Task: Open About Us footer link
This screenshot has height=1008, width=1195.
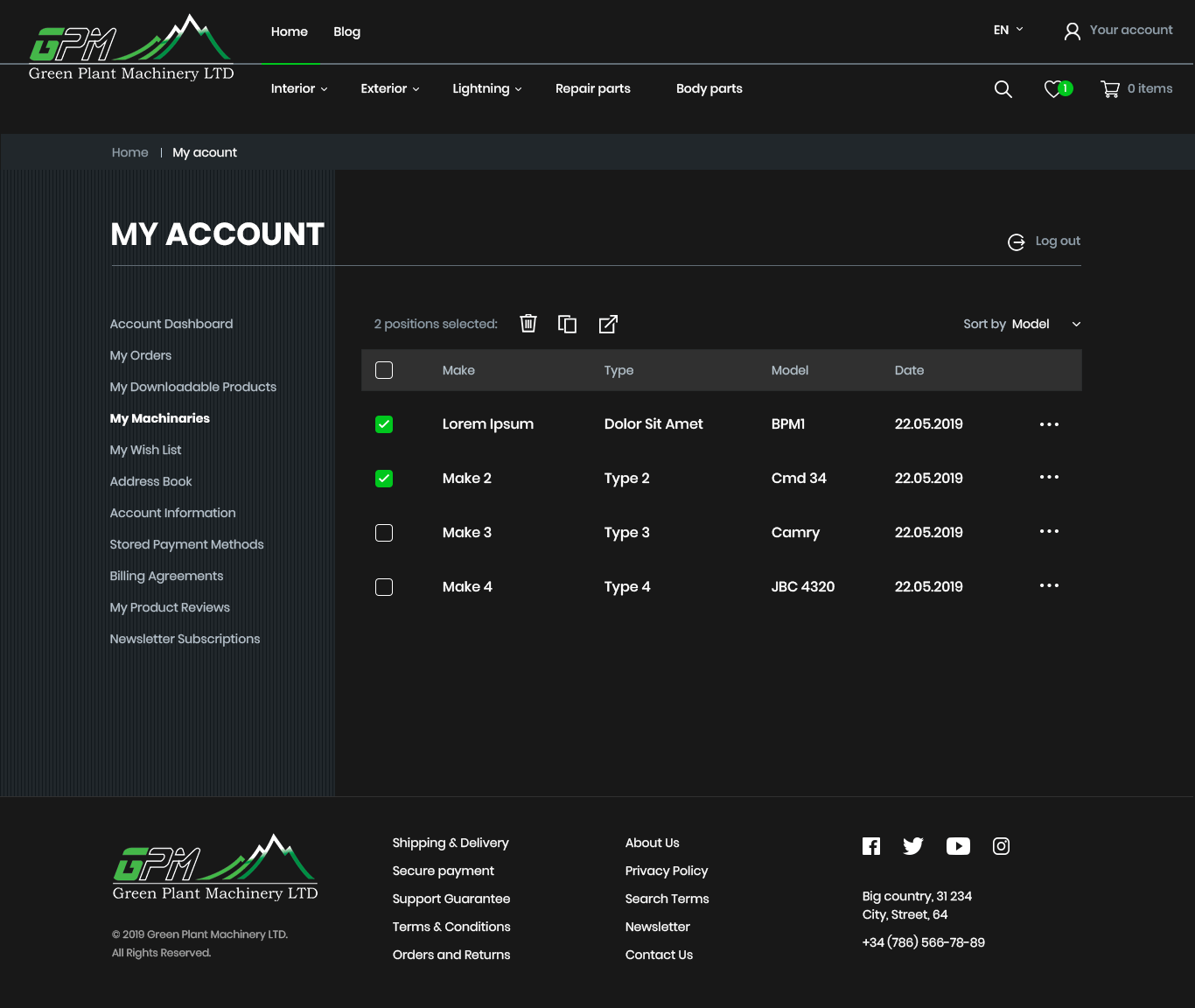Action: [653, 843]
